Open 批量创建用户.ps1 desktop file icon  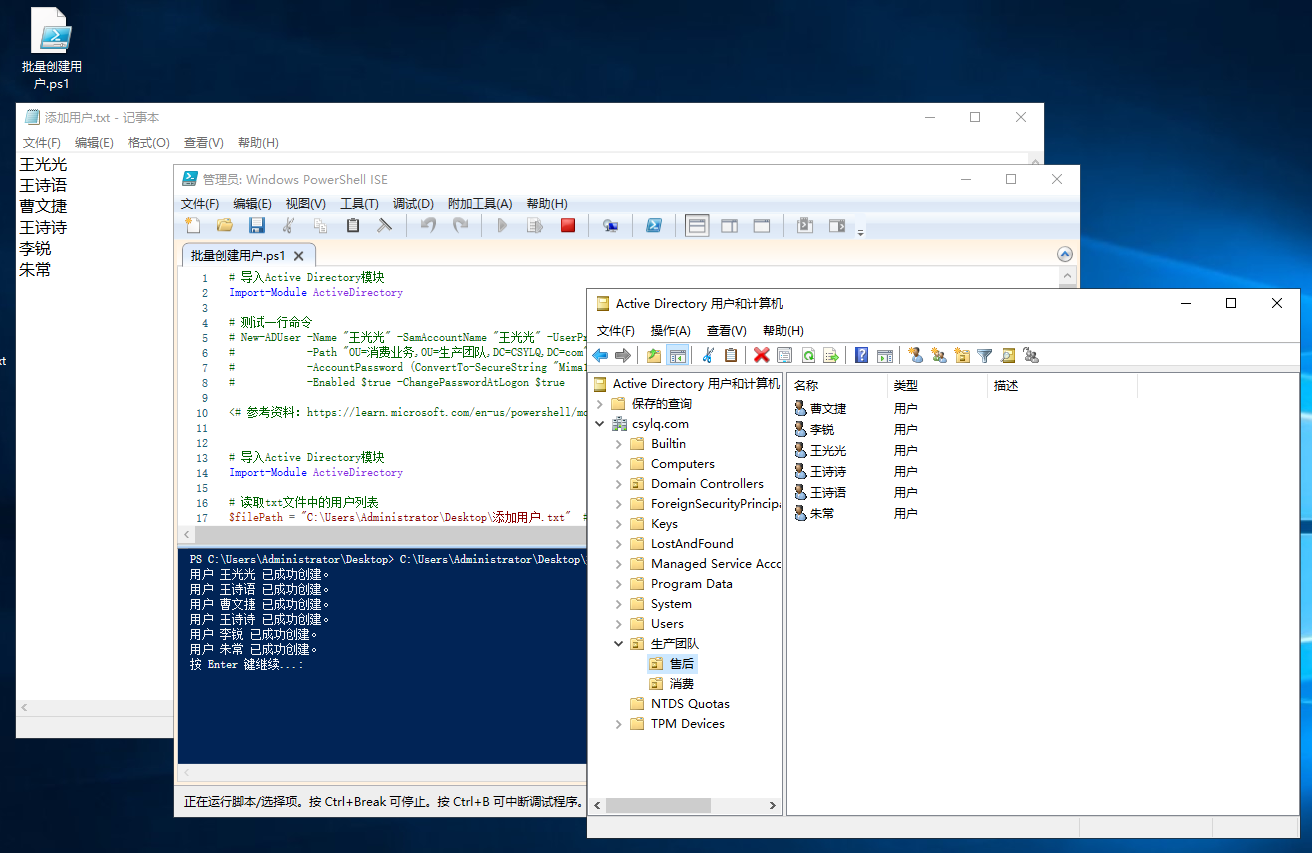[x=51, y=49]
